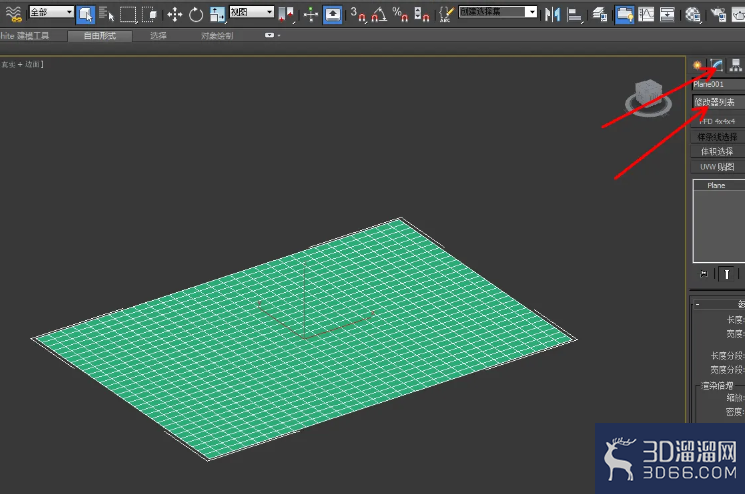Click the render teapot icon at toolbar edge
Image resolution: width=745 pixels, height=494 pixels.
pyautogui.click(x=738, y=14)
